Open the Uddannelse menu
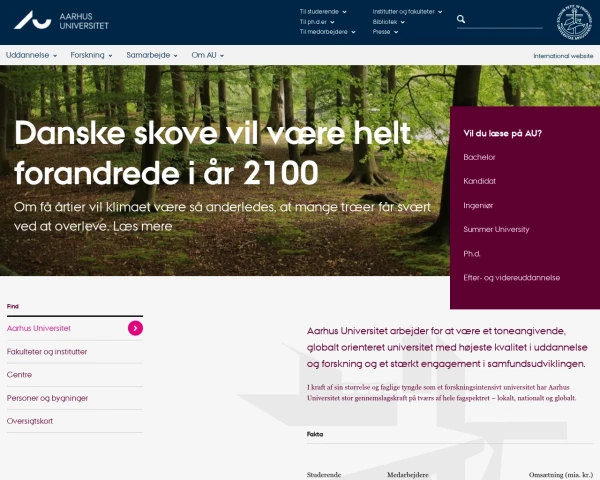 (31, 55)
